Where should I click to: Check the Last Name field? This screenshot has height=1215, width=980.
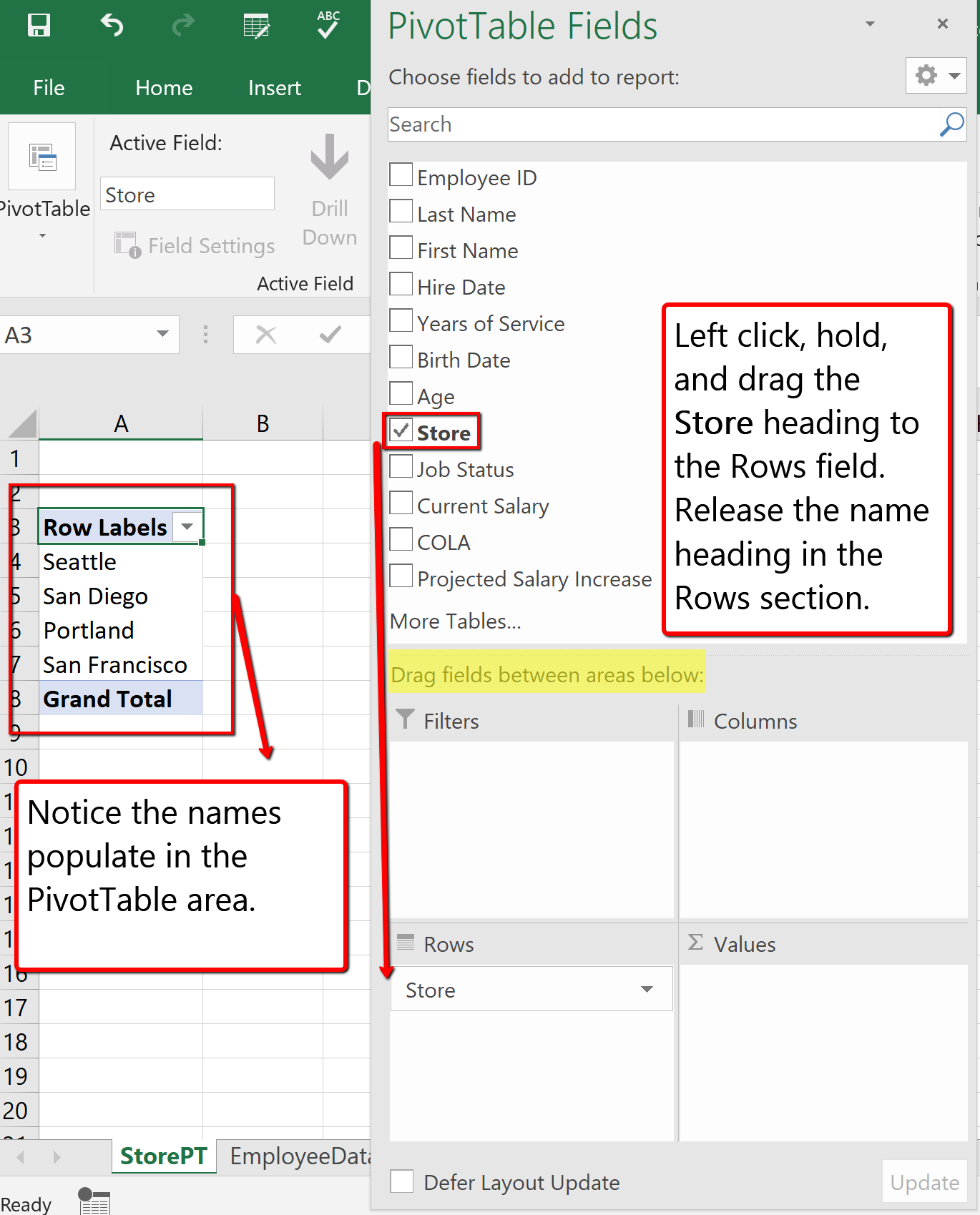(x=401, y=211)
